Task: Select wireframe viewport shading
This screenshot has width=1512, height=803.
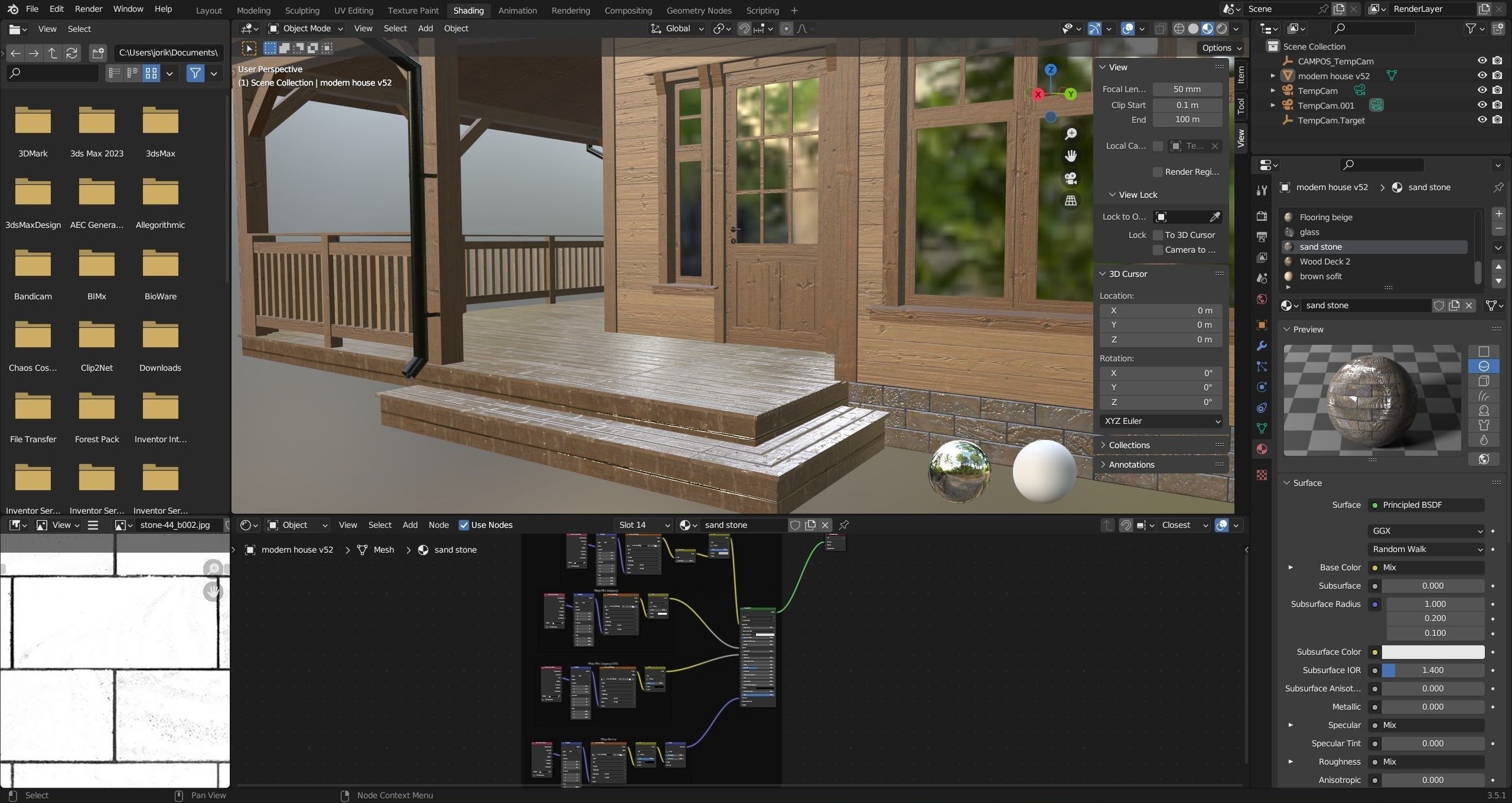Action: [1179, 28]
